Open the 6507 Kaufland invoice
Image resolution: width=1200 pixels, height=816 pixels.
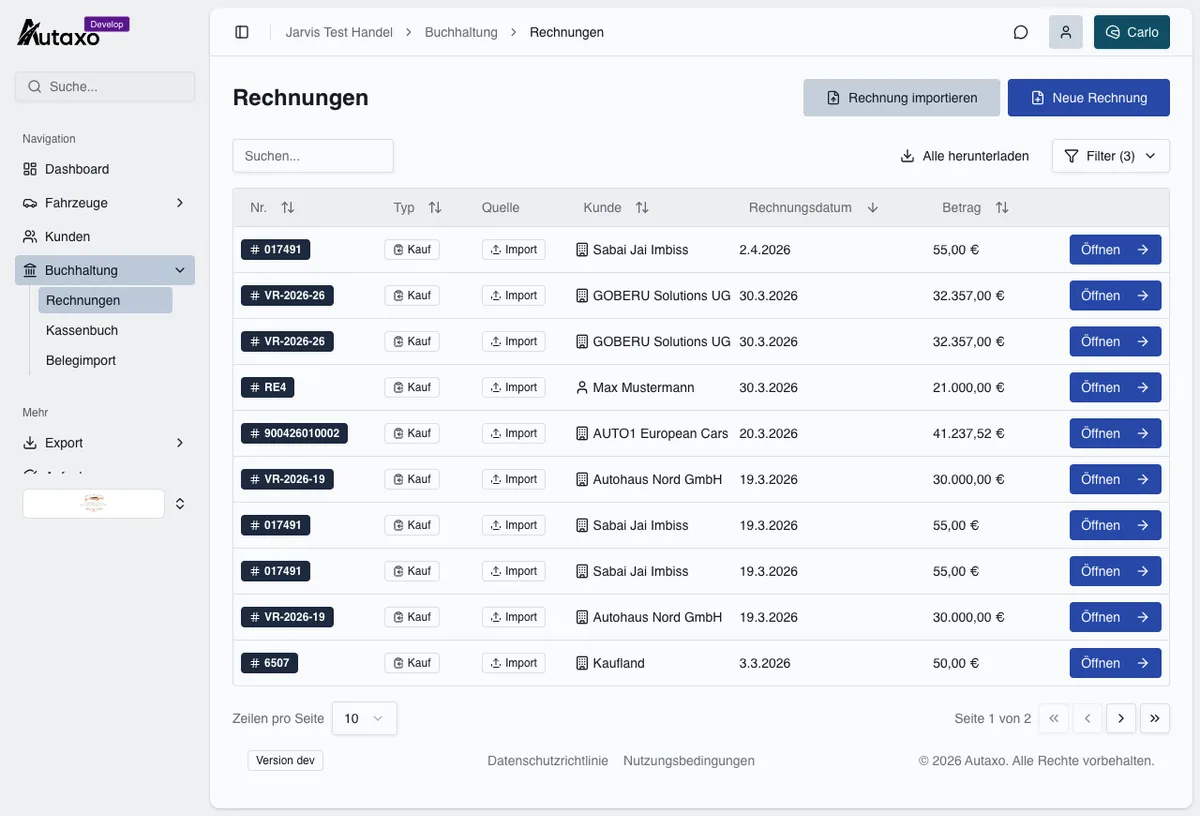click(1115, 663)
